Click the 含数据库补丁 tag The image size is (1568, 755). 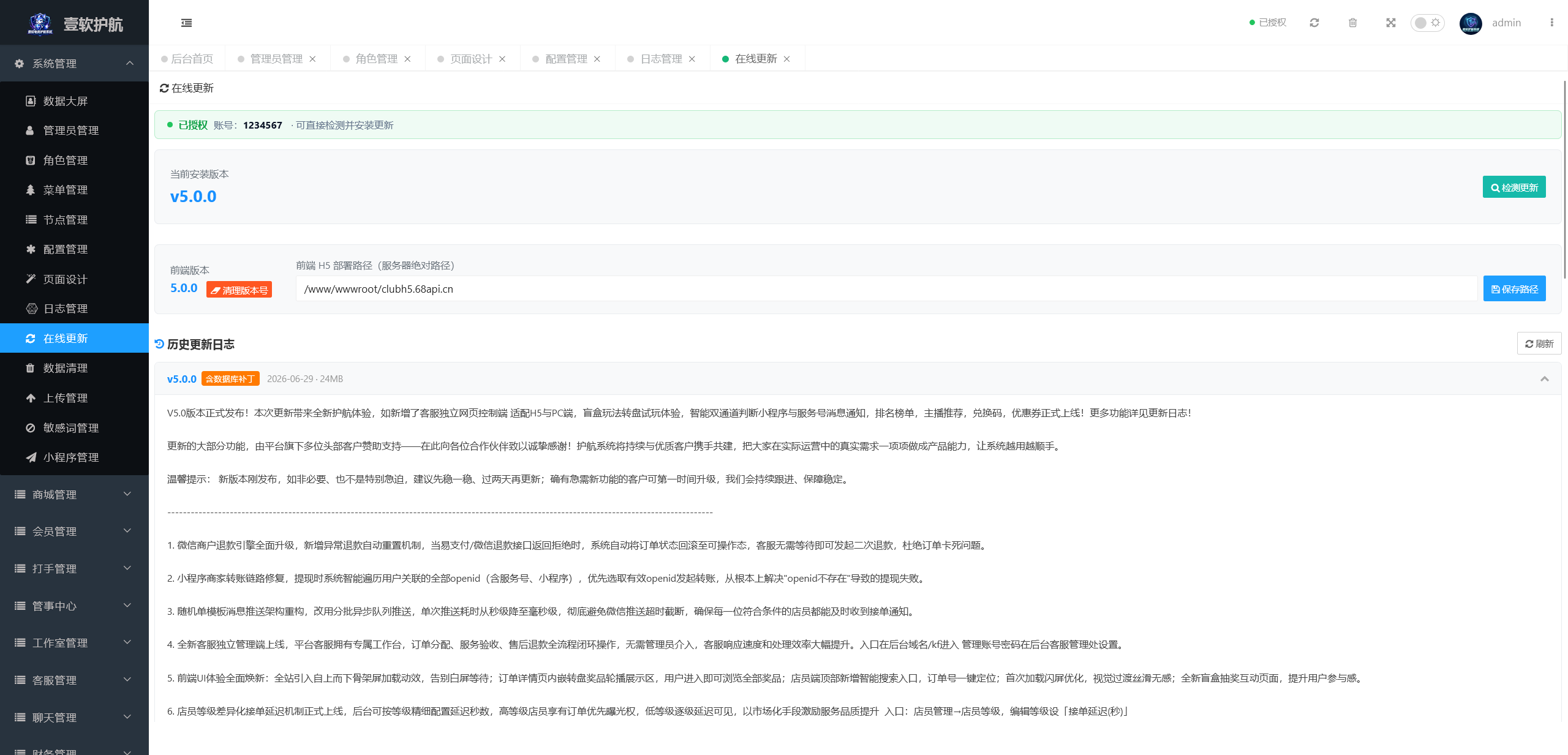pyautogui.click(x=230, y=379)
